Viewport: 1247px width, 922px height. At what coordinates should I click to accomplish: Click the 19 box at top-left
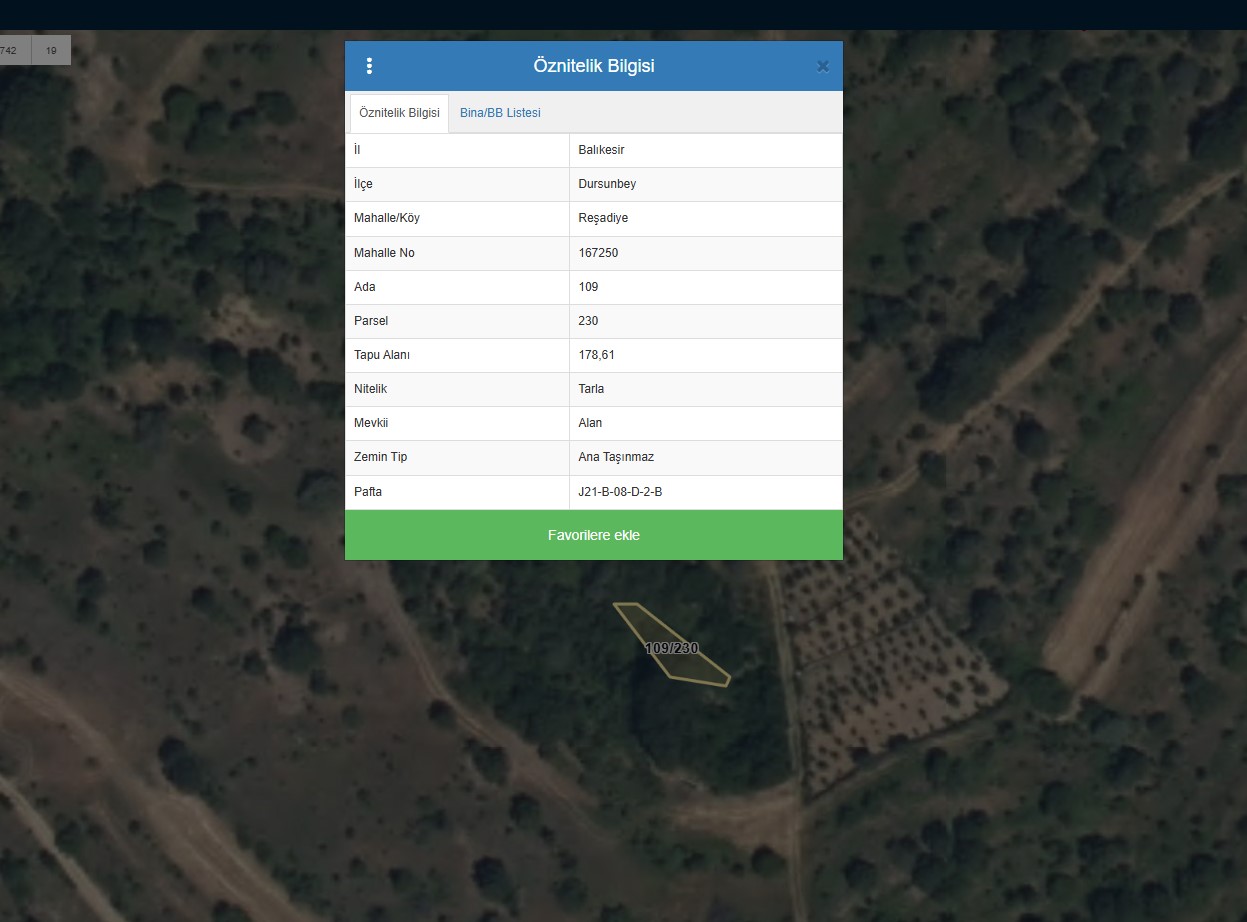point(51,50)
